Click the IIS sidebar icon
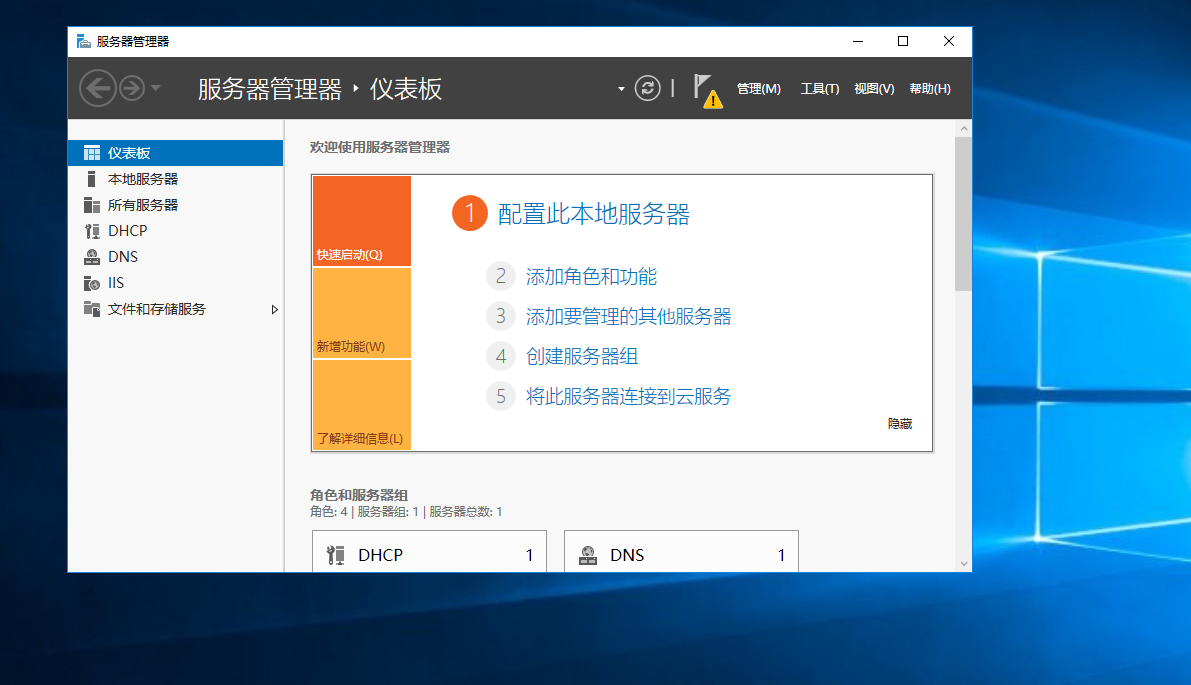 pos(92,283)
